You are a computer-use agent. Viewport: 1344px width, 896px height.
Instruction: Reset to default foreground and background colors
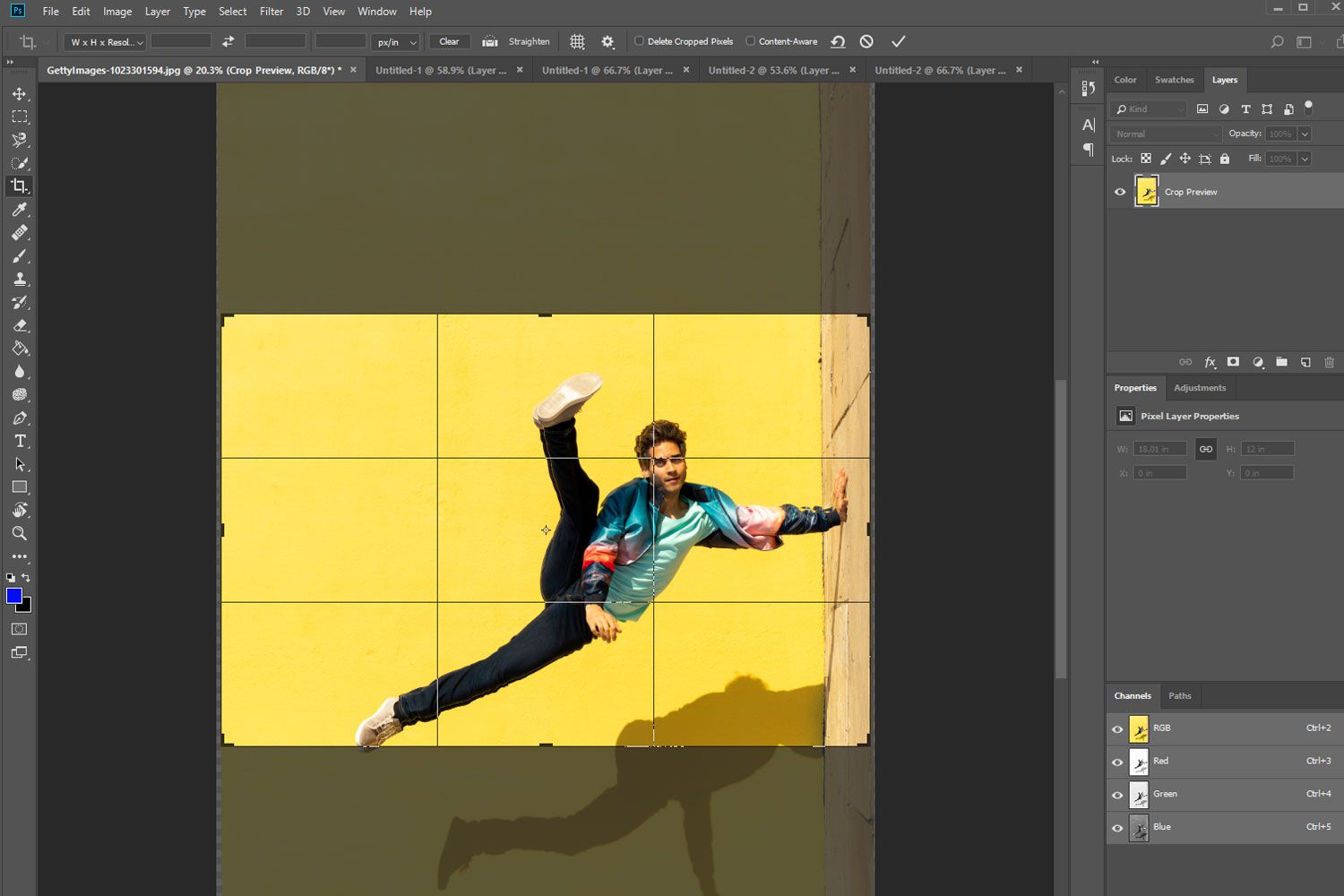[x=11, y=578]
